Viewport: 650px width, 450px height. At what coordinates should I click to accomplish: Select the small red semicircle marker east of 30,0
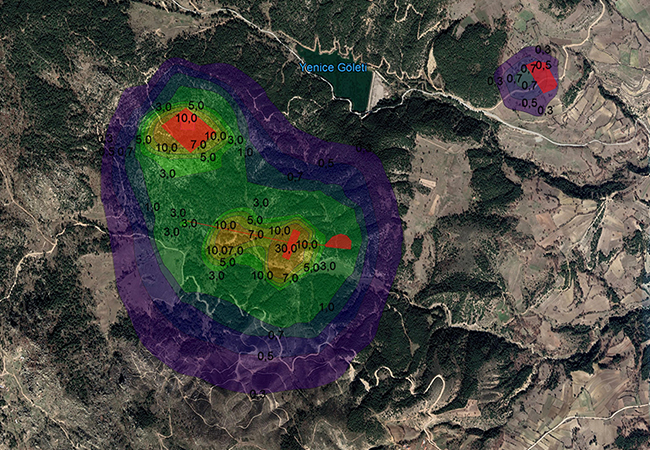pyautogui.click(x=340, y=242)
